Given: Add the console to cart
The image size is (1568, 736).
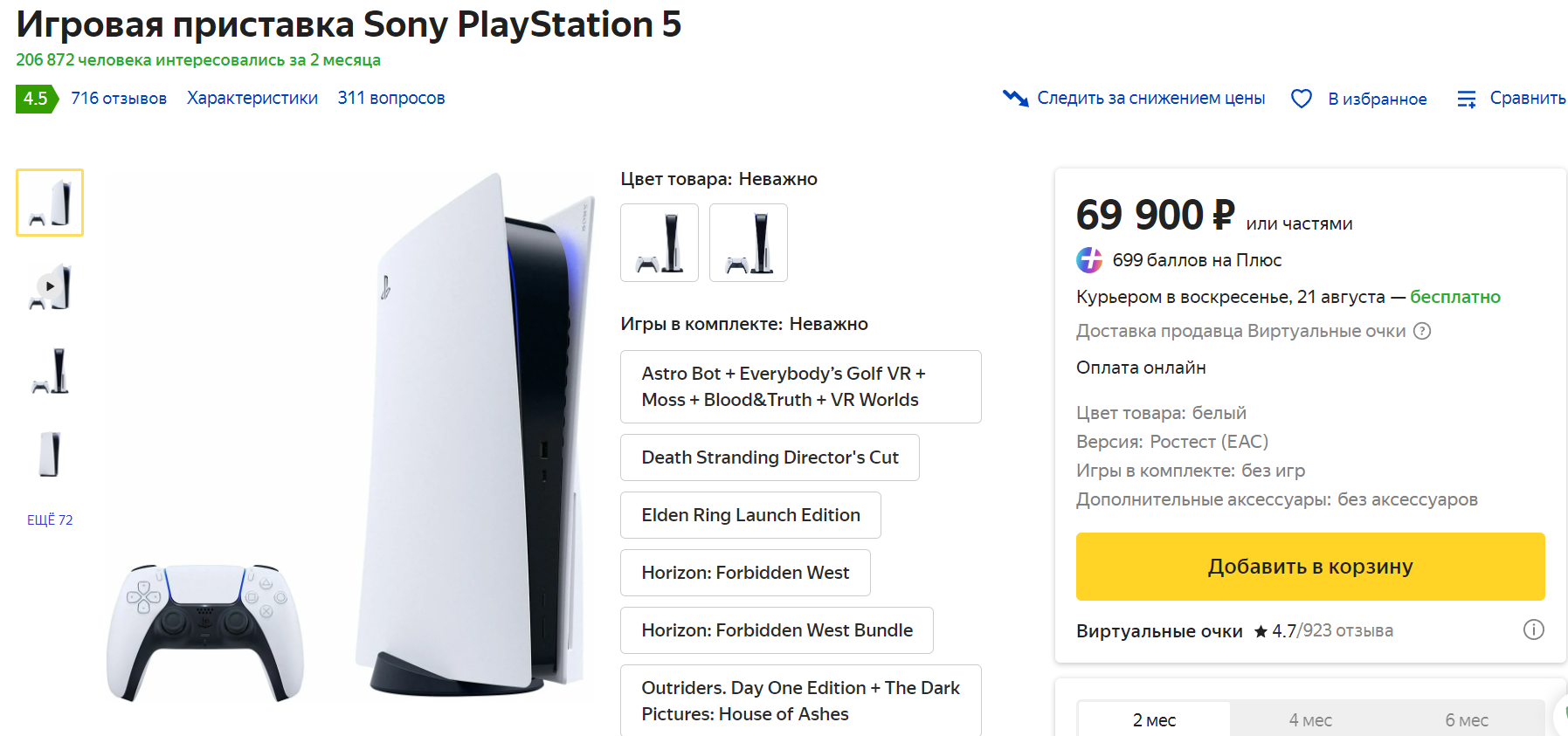Looking at the screenshot, I should (1310, 567).
